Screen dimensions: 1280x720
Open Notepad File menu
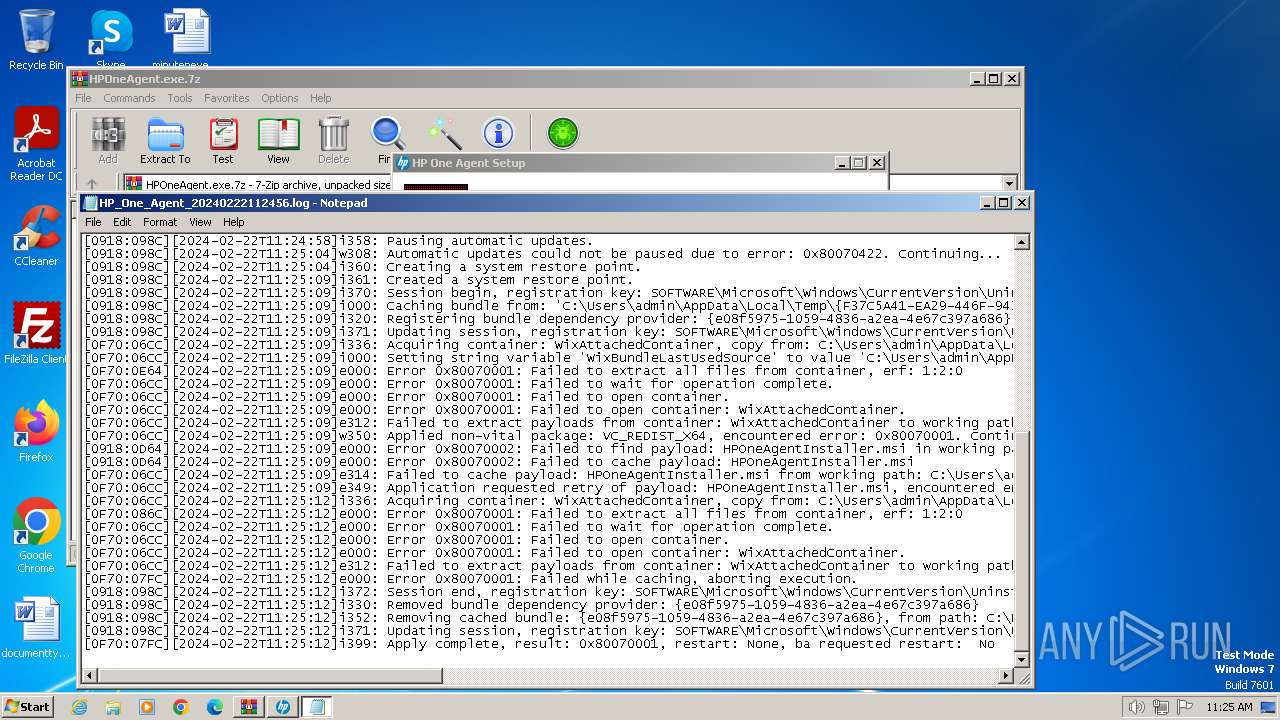pos(93,222)
